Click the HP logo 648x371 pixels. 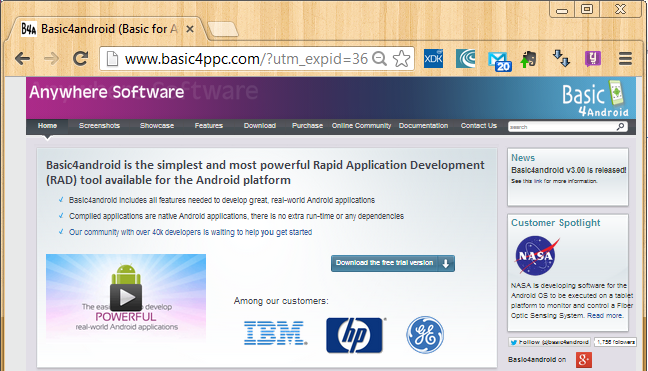pyautogui.click(x=355, y=335)
